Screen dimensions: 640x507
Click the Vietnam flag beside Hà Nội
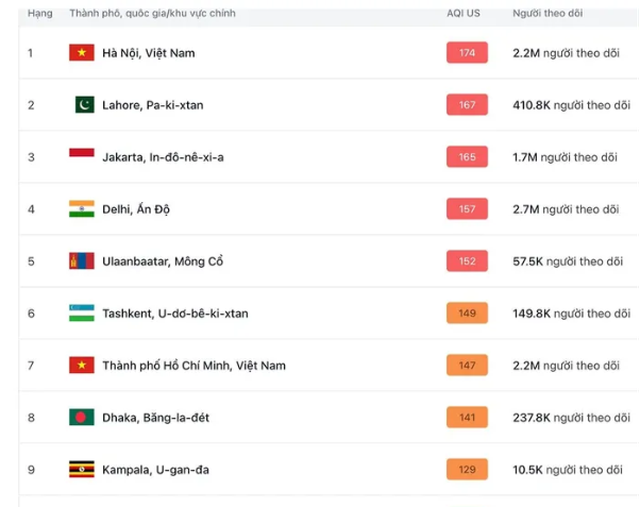(82, 53)
